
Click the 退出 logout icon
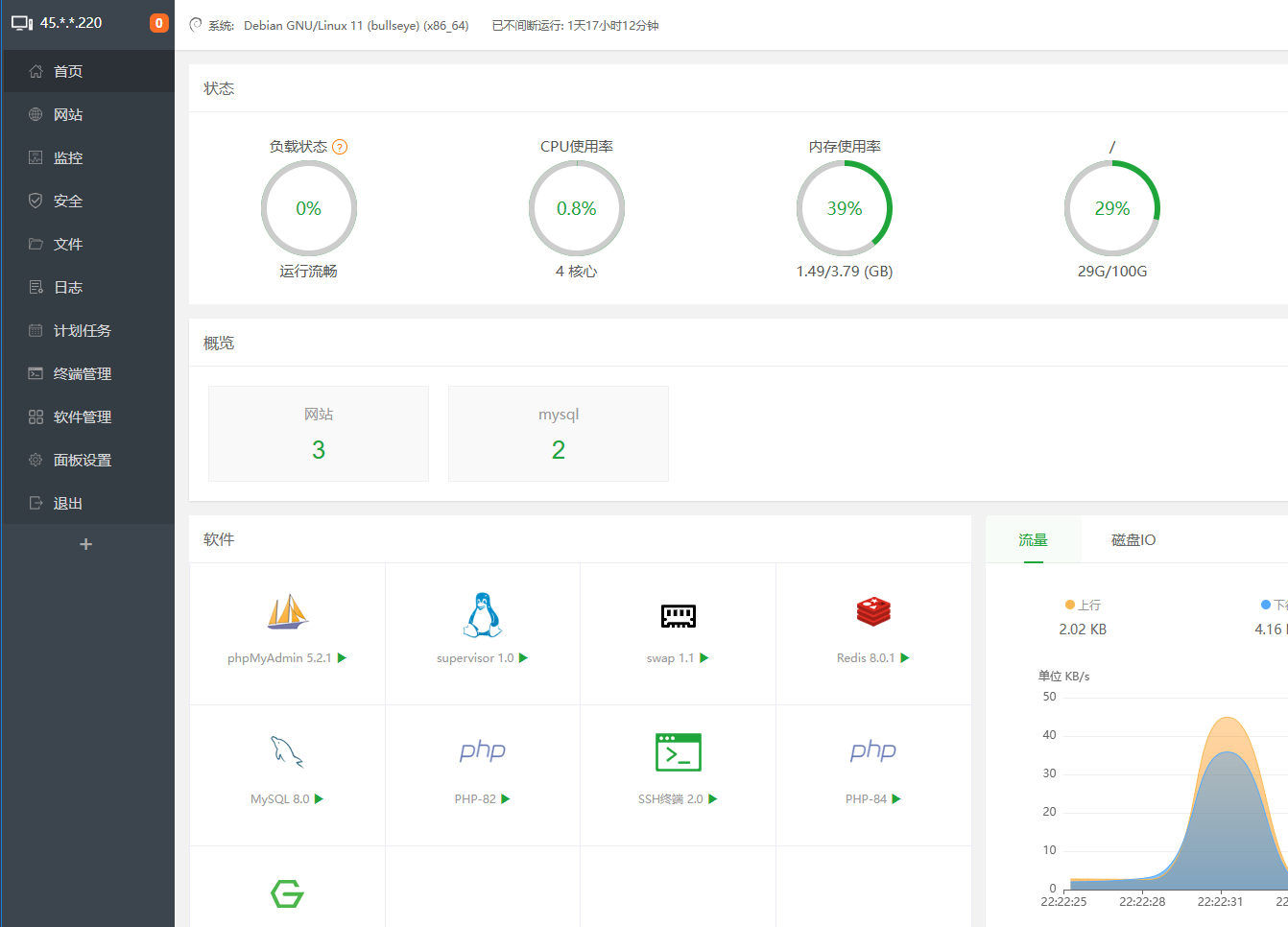pos(36,503)
